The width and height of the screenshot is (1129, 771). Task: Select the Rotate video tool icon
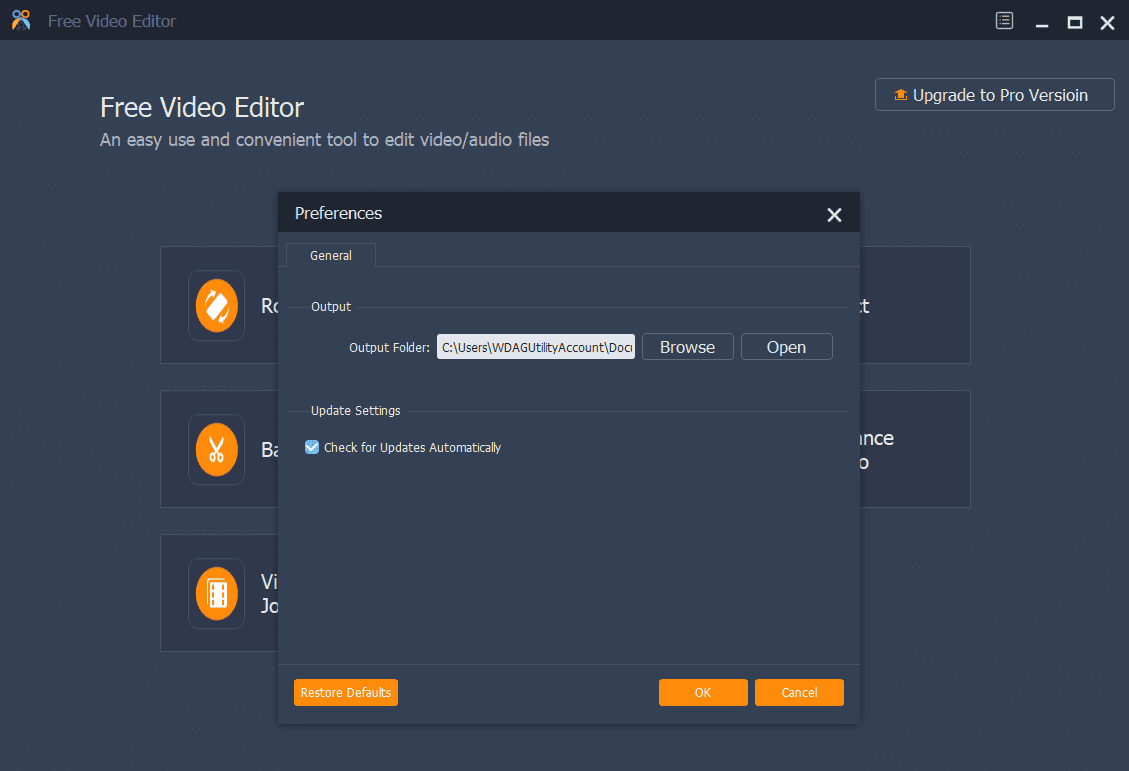coord(216,306)
